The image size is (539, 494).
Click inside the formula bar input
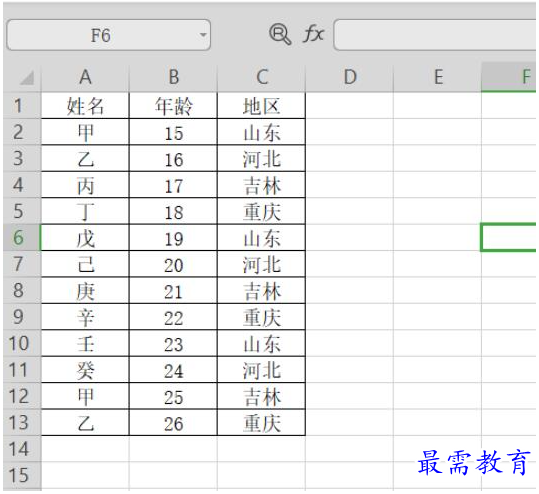point(434,35)
